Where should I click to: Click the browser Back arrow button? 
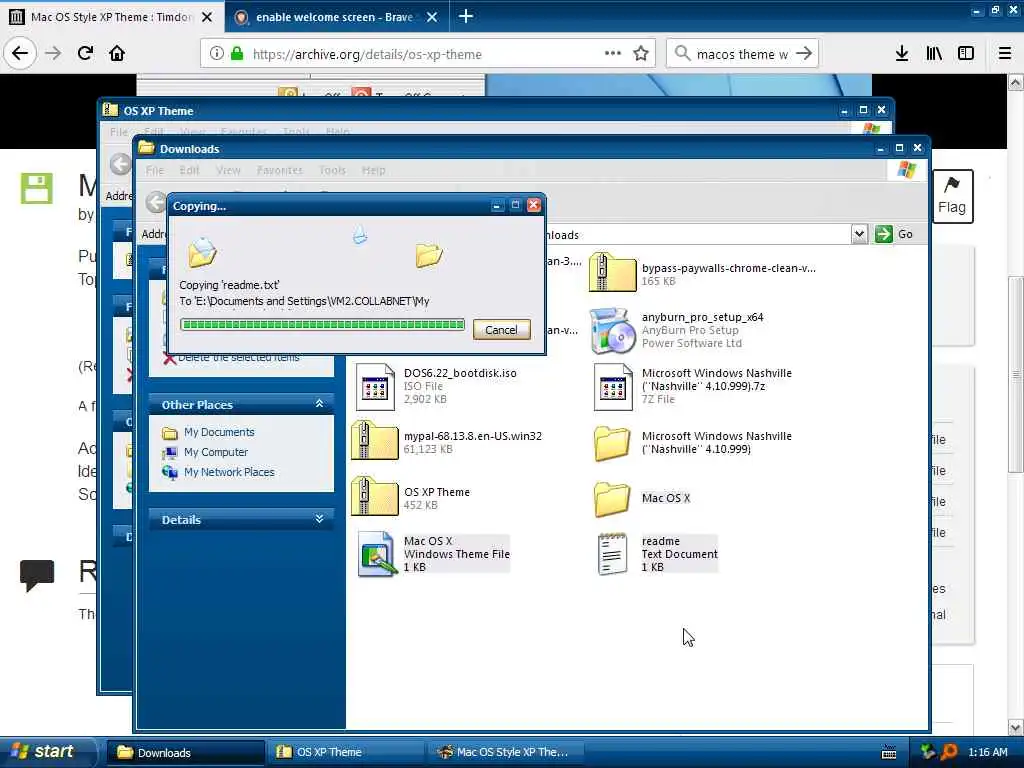(20, 53)
